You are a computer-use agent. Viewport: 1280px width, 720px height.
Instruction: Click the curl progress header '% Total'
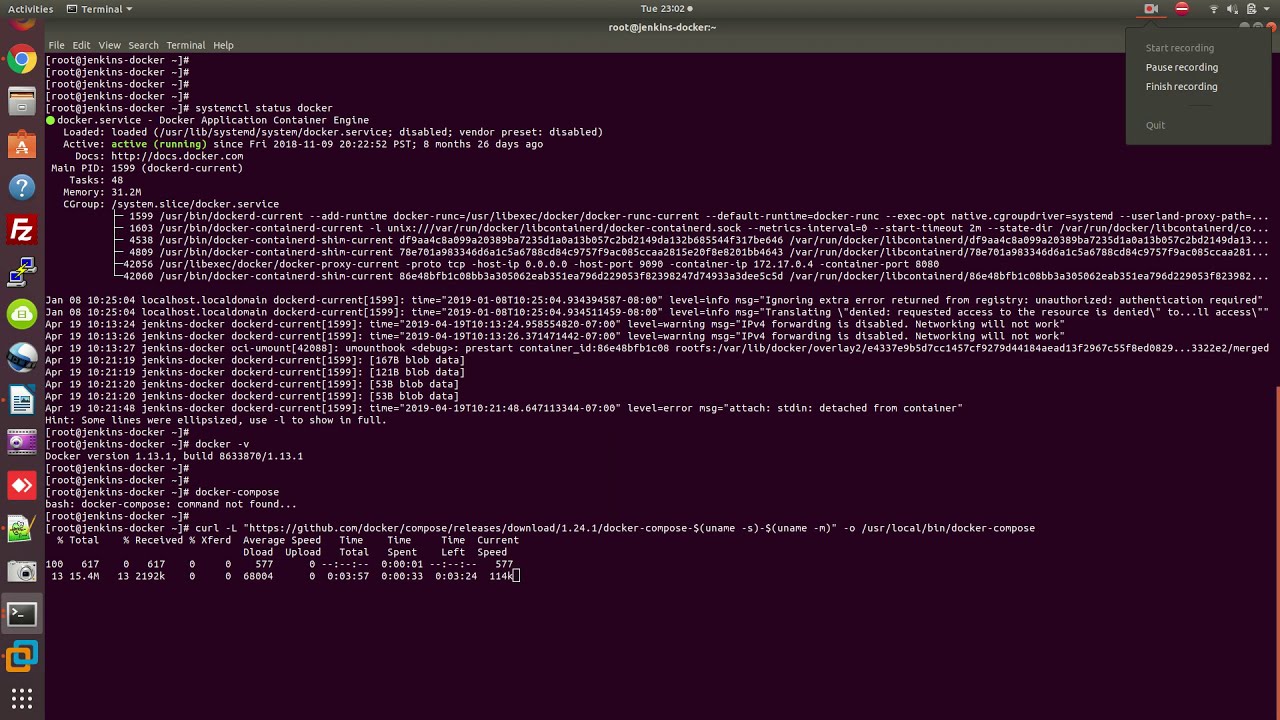pyautogui.click(x=78, y=540)
